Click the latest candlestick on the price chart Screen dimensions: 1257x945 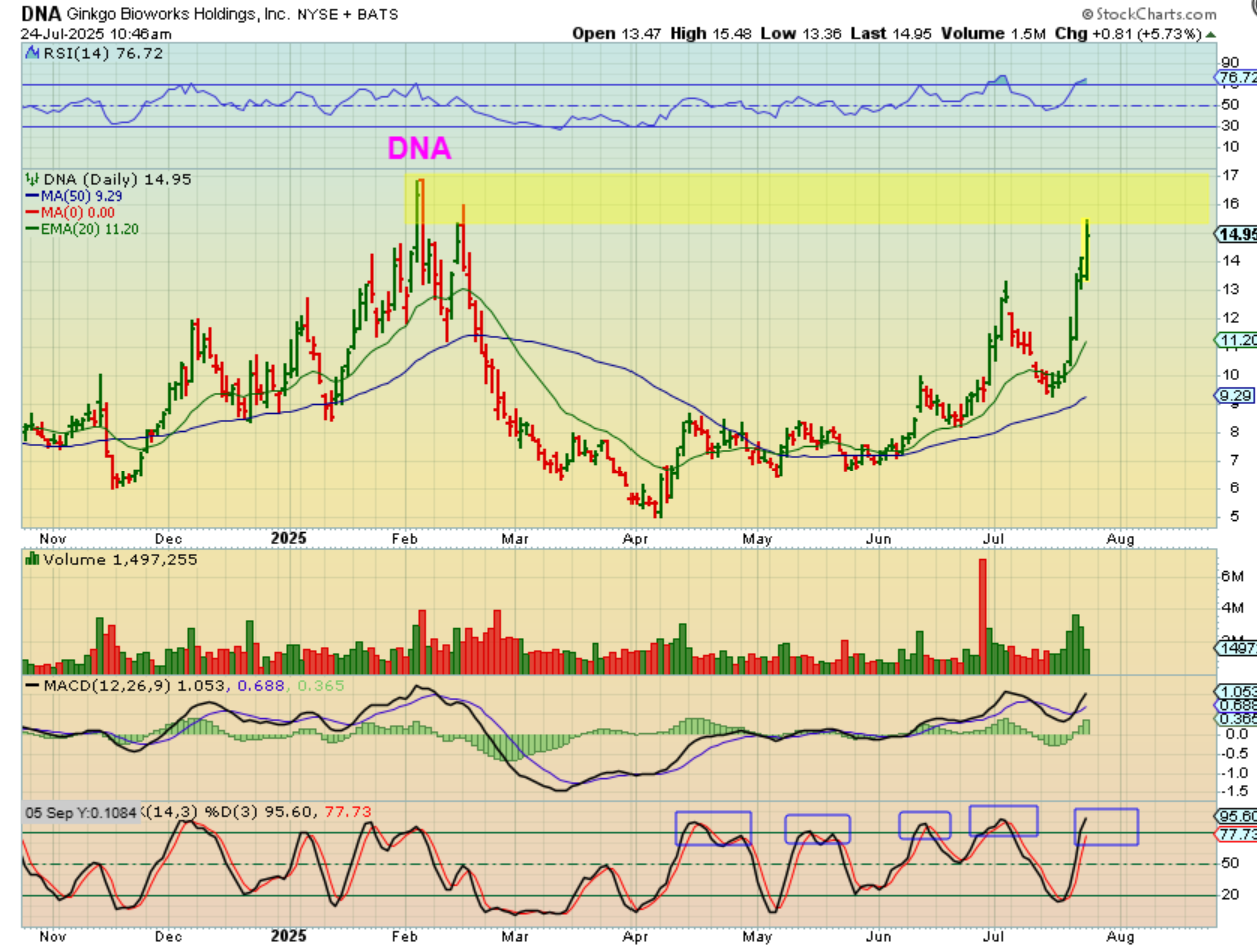coord(1087,250)
